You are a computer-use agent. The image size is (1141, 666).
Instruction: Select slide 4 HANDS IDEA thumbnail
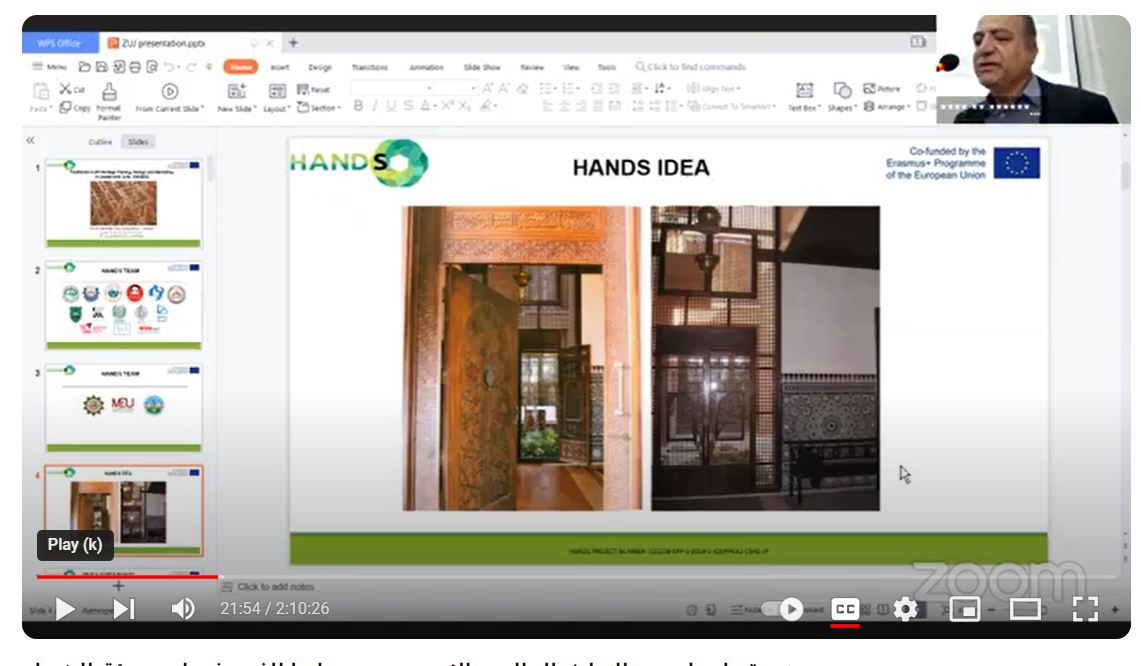[123, 511]
